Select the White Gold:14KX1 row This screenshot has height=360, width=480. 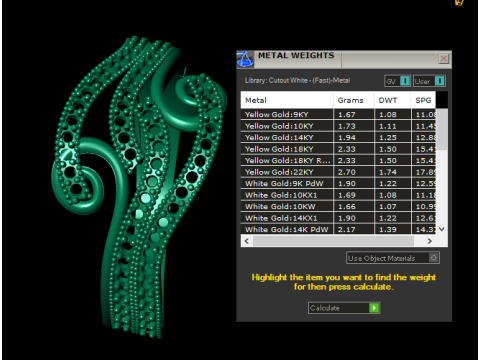tap(338, 218)
